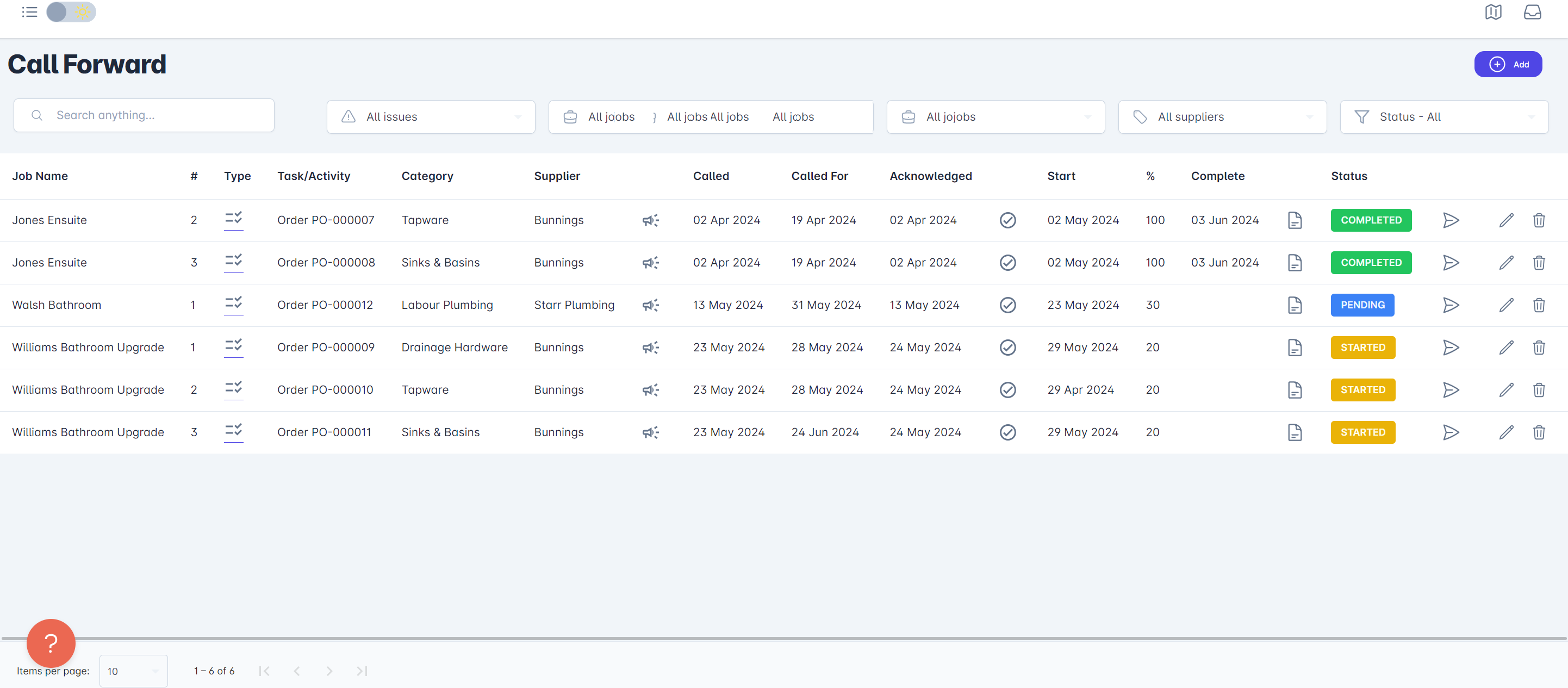This screenshot has height=688, width=1568.
Task: Sort by Called For column header
Action: pyautogui.click(x=819, y=176)
